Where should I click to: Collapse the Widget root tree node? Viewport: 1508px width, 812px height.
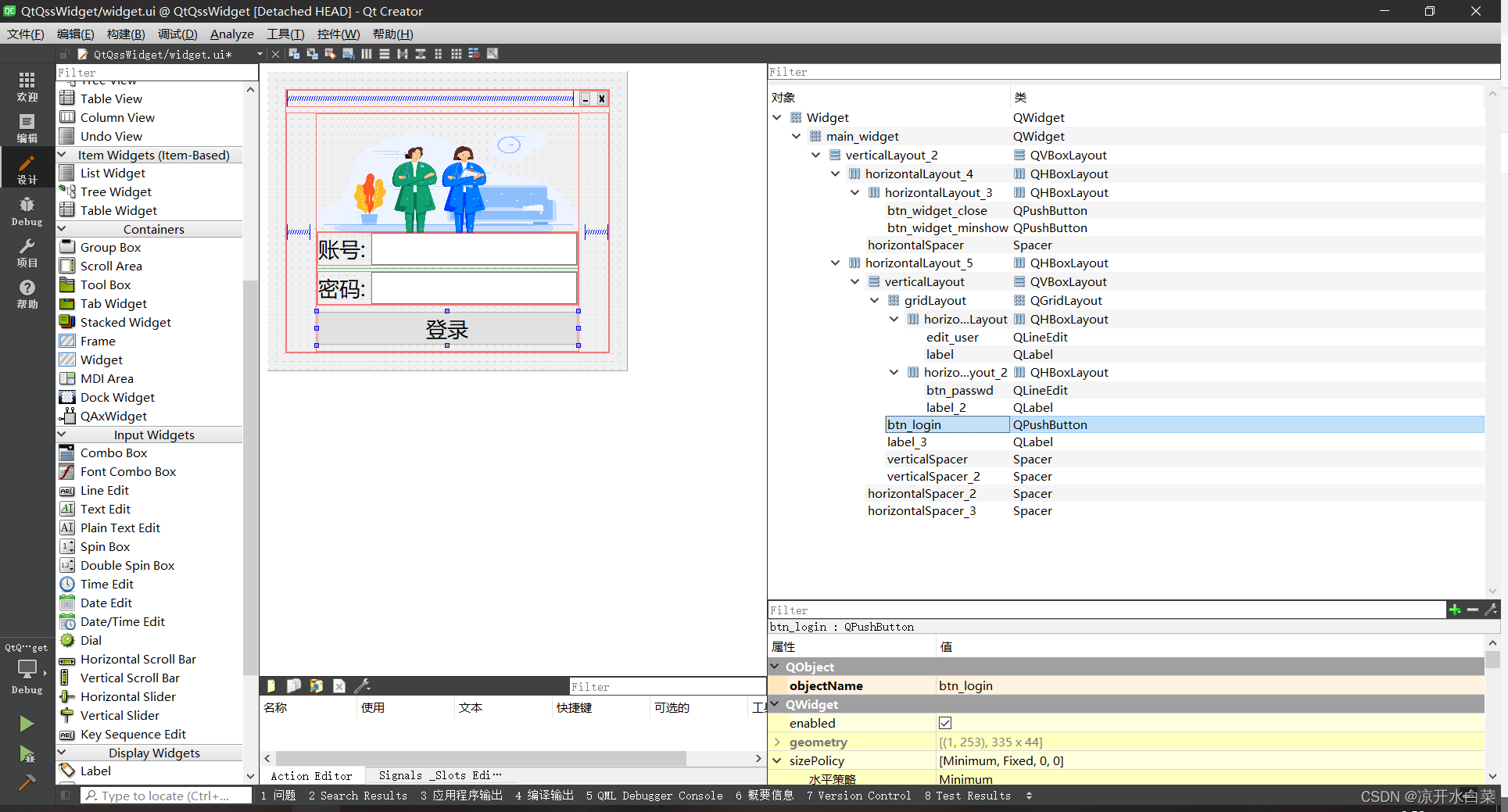[776, 117]
